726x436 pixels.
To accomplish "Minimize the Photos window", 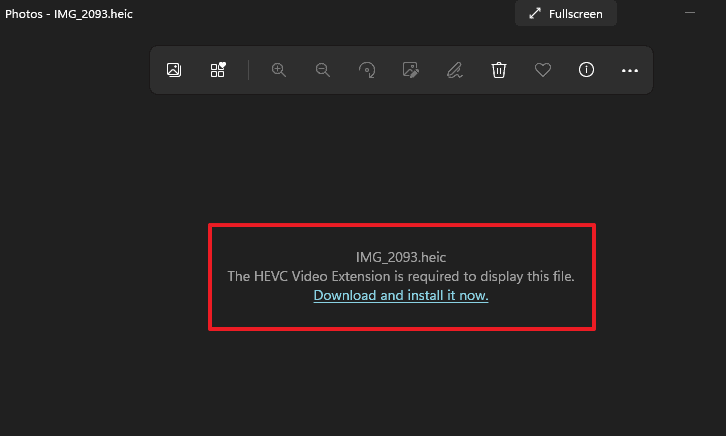I will coord(690,13).
